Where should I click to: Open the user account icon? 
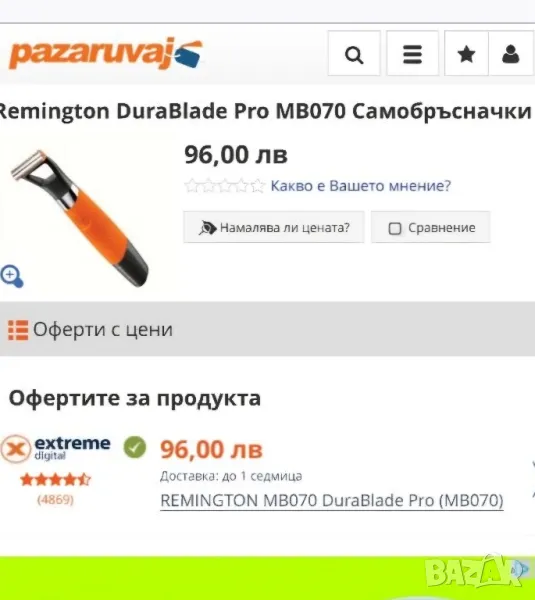[x=511, y=54]
